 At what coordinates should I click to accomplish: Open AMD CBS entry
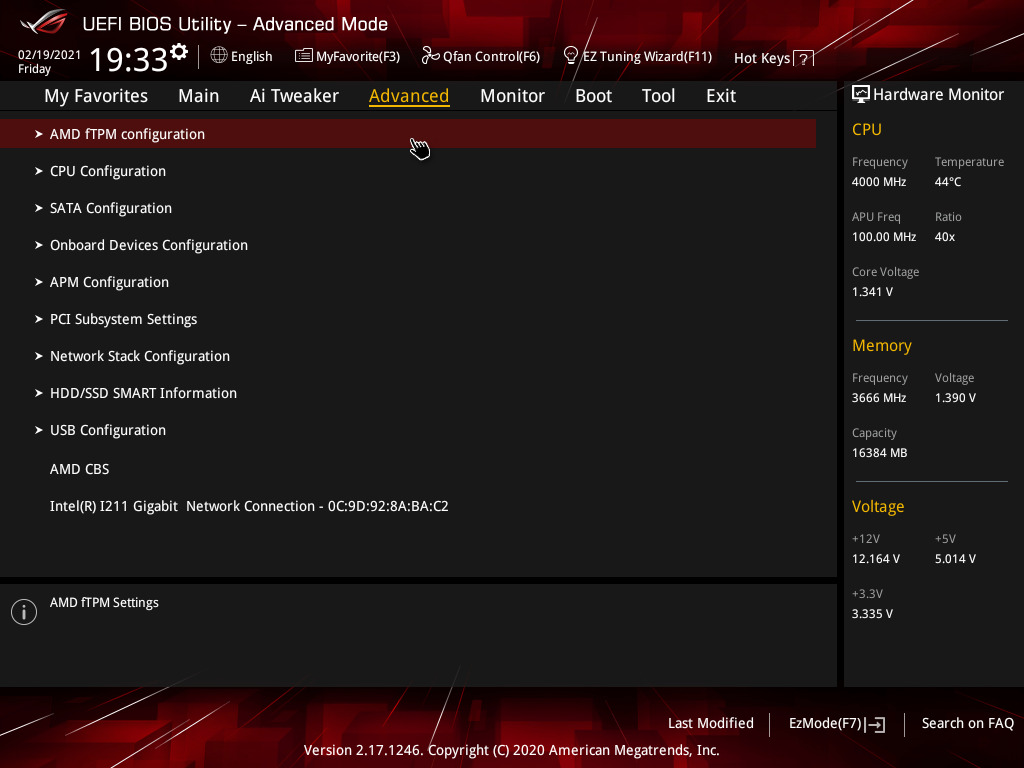click(79, 469)
